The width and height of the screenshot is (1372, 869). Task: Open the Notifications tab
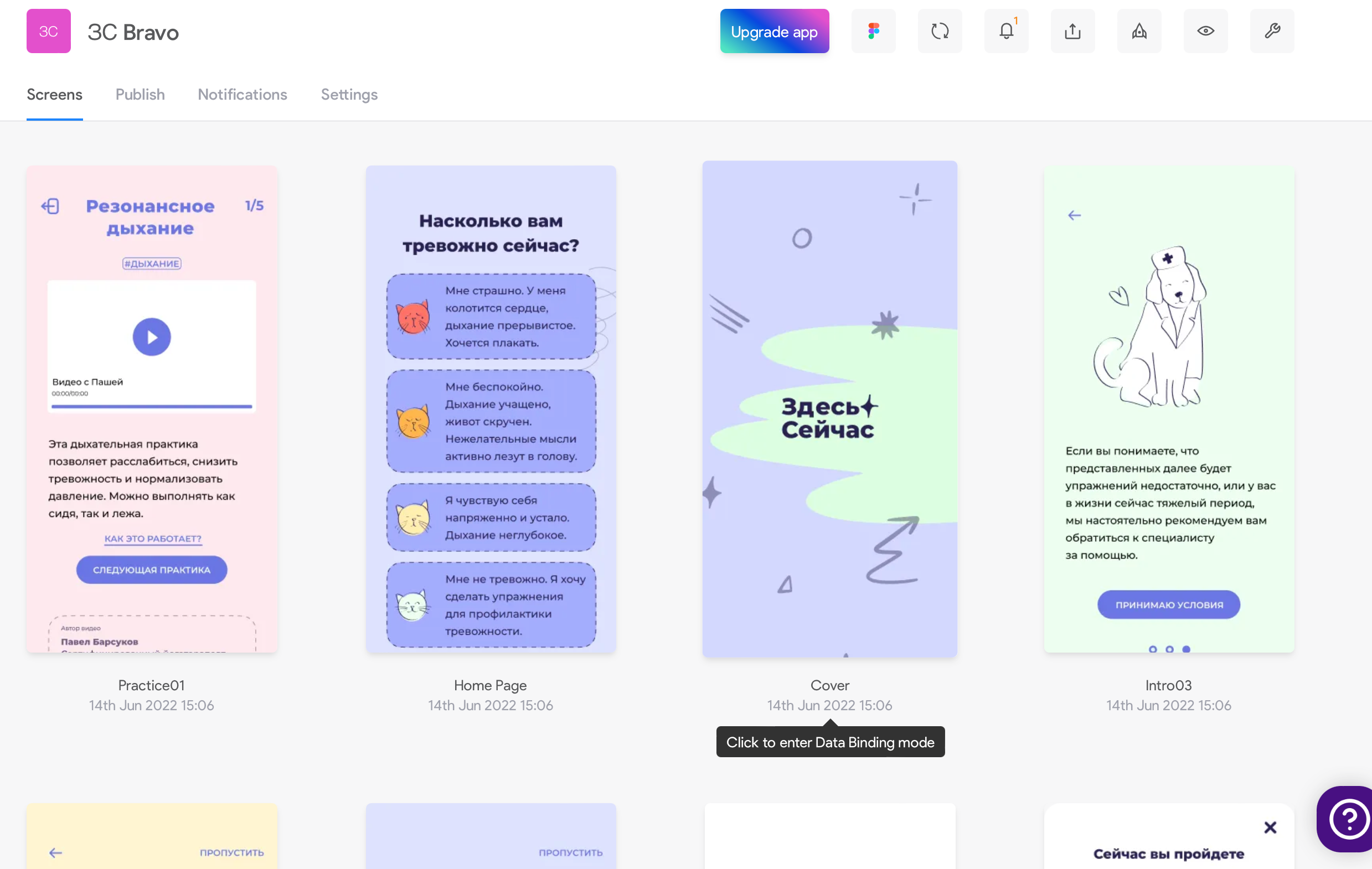242,95
